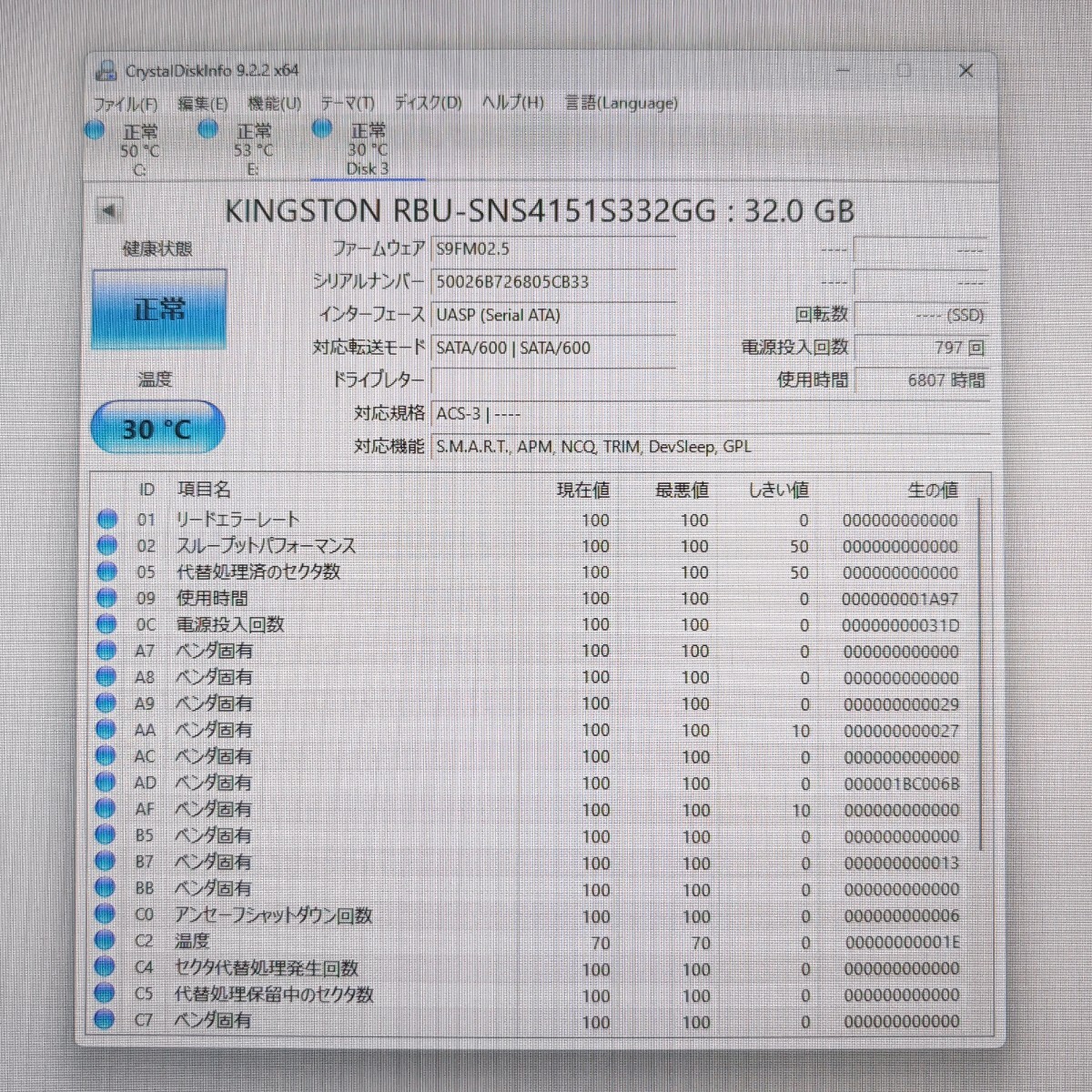Click the features field S.M.A.R.T., APM, NCQ
1092x1092 pixels.
pyautogui.click(x=710, y=447)
